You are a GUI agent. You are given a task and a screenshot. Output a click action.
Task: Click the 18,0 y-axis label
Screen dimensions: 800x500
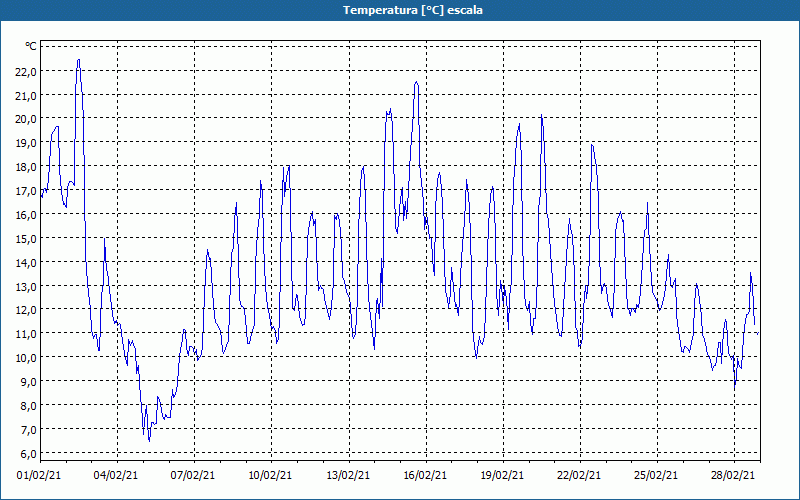pos(26,167)
